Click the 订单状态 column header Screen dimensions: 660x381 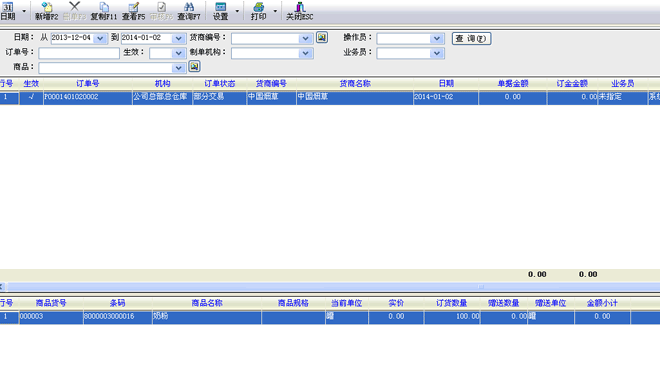tap(219, 83)
